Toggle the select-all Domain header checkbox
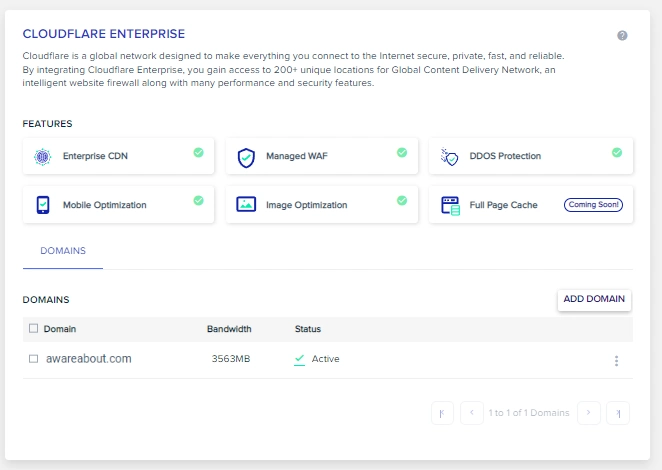Screen dimensions: 662x470 [x=33, y=329]
